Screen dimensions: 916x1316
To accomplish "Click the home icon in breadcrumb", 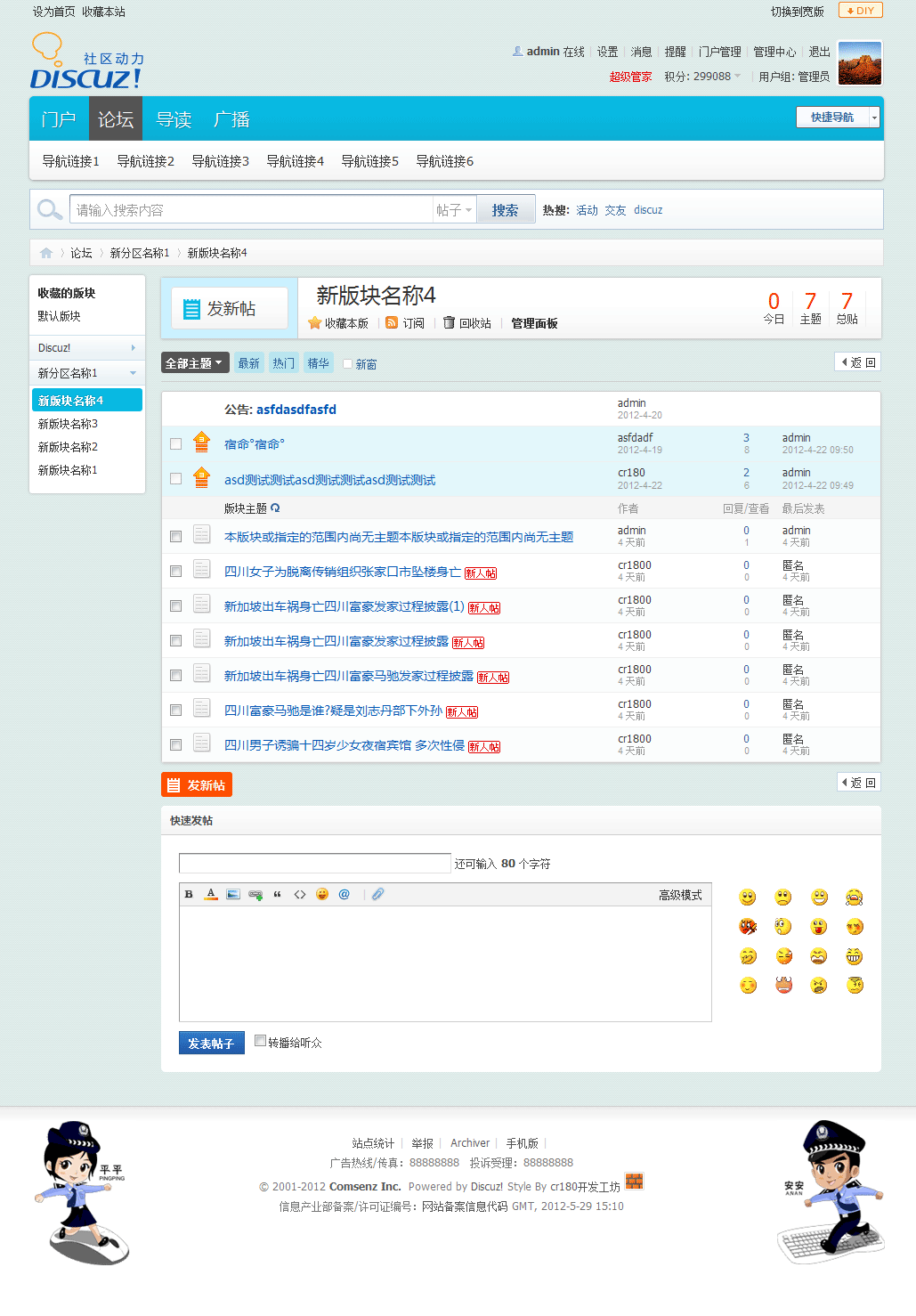I will (x=46, y=253).
